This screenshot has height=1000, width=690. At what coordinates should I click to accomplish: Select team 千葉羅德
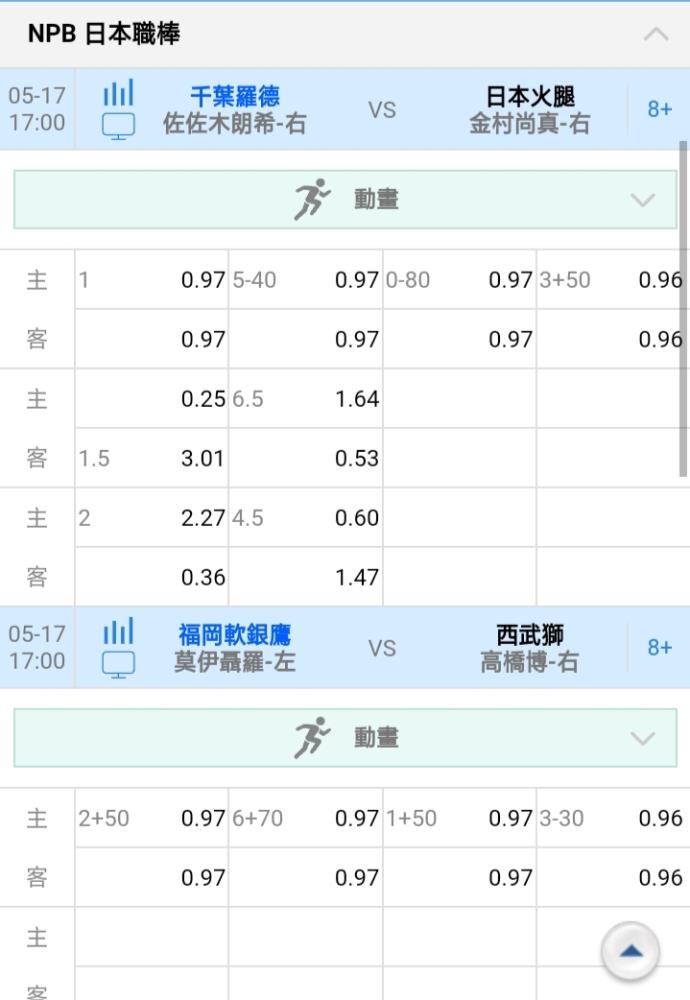(x=235, y=96)
